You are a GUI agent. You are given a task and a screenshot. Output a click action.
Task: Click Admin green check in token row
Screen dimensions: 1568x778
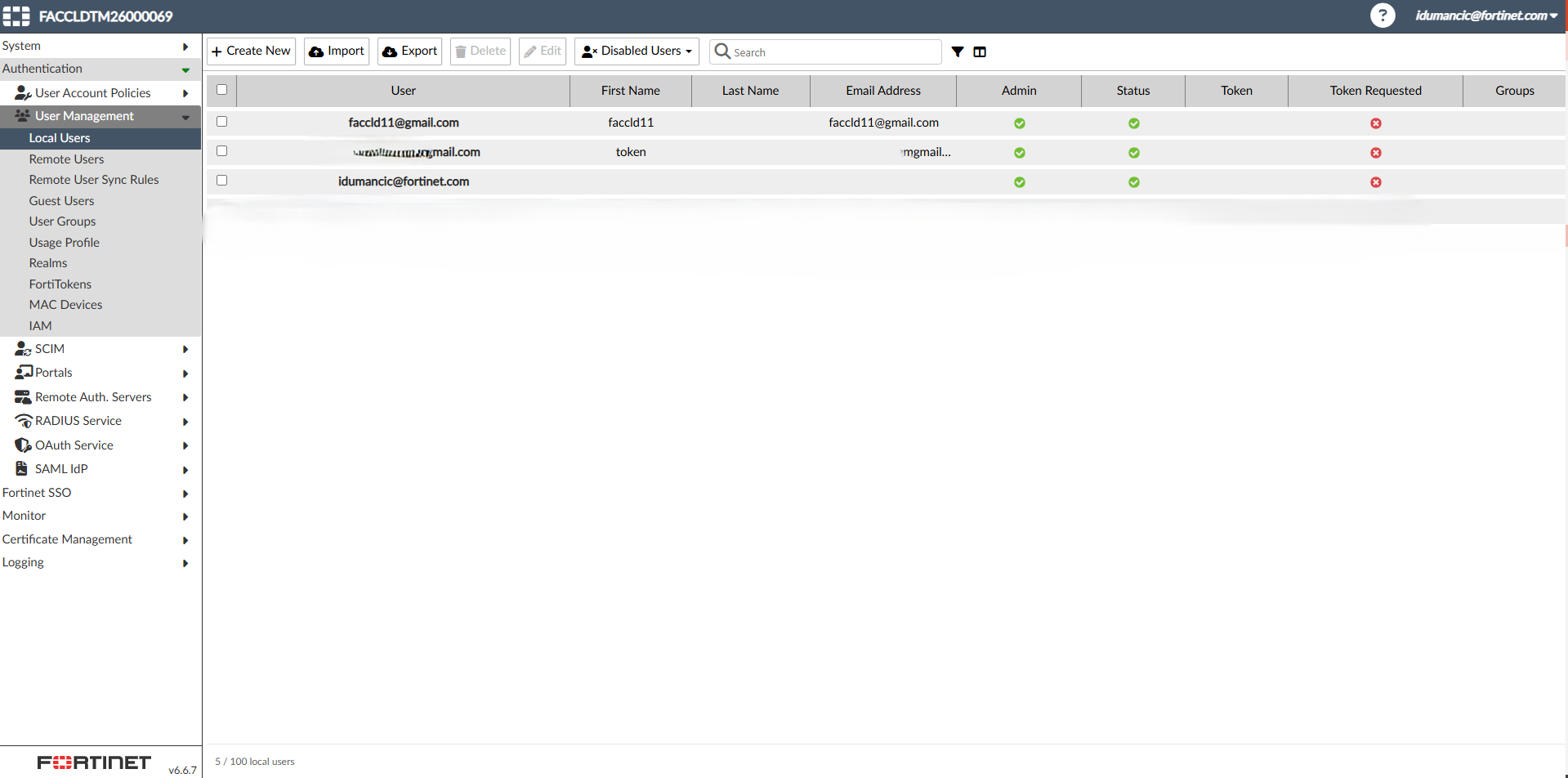point(1020,153)
